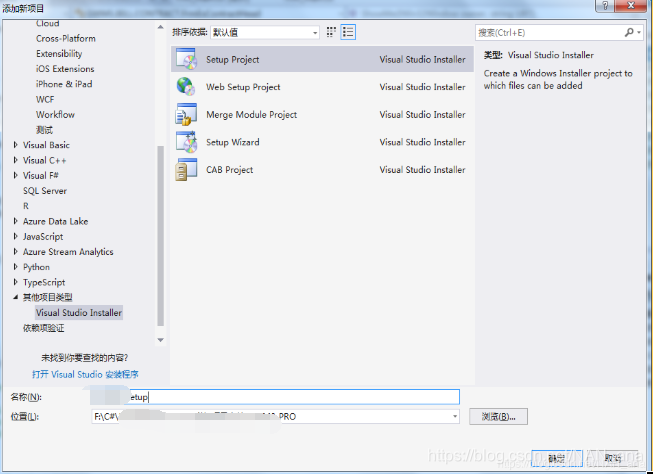653x474 pixels.
Task: Open the search options dropdown arrow
Action: (639, 32)
